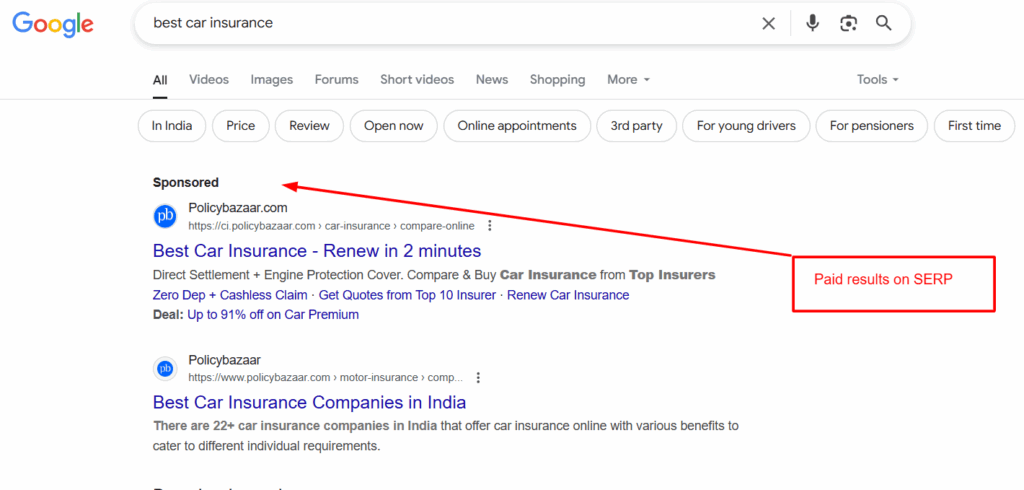This screenshot has width=1024, height=490.
Task: Expand the More dropdown
Action: [628, 80]
